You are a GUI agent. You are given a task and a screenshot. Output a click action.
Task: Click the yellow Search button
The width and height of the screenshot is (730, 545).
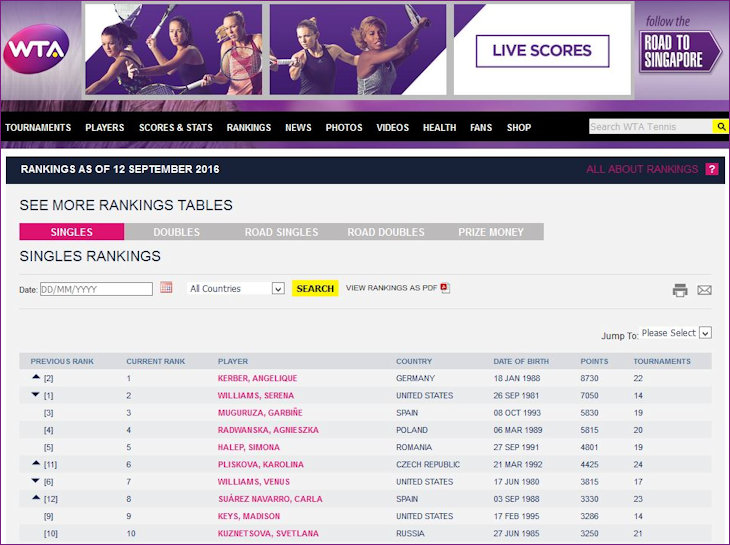(x=315, y=288)
